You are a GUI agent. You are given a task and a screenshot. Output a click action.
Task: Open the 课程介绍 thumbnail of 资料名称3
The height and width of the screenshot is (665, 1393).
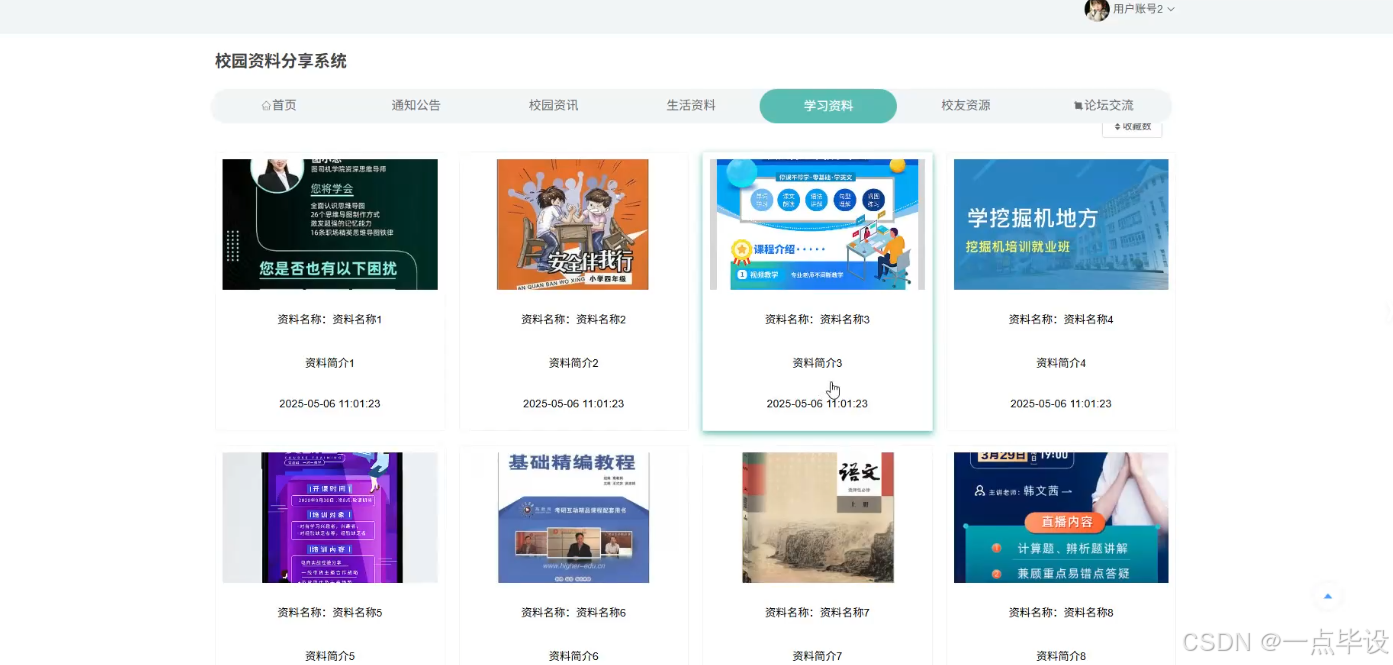pyautogui.click(x=817, y=224)
